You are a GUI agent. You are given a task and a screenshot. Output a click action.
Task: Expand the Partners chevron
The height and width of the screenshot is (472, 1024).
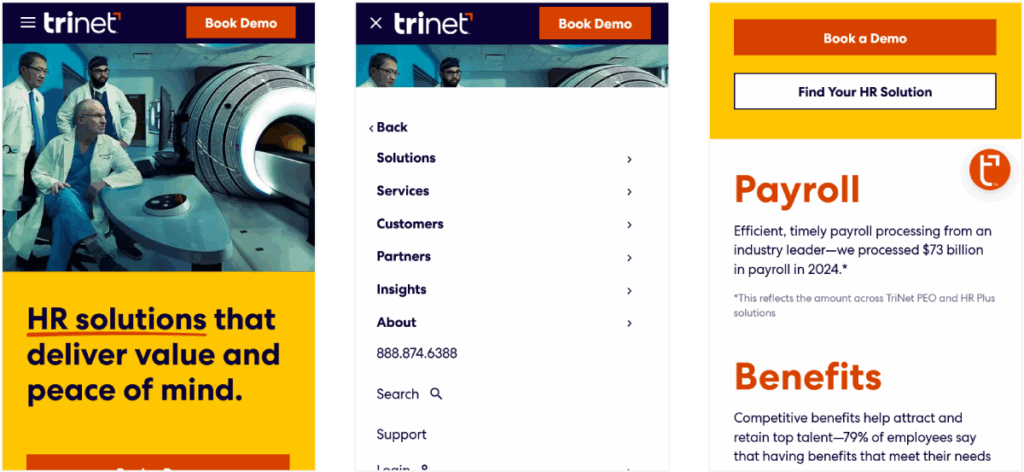click(630, 258)
